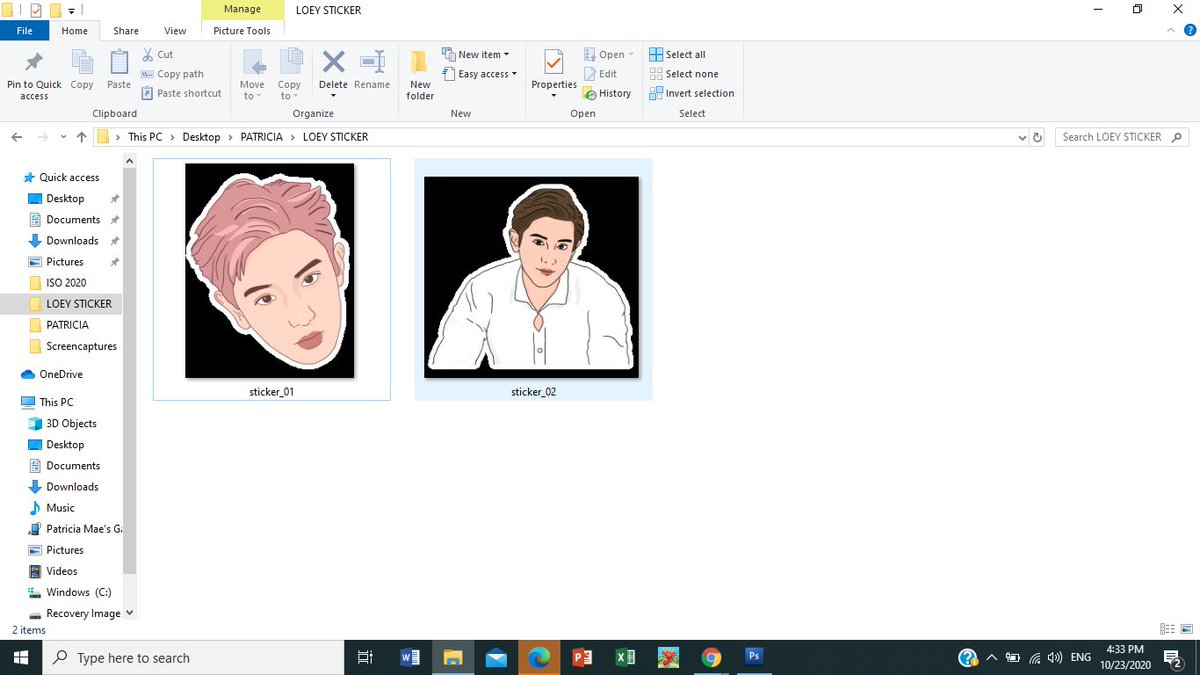Select Windows (C:) drive

(78, 592)
